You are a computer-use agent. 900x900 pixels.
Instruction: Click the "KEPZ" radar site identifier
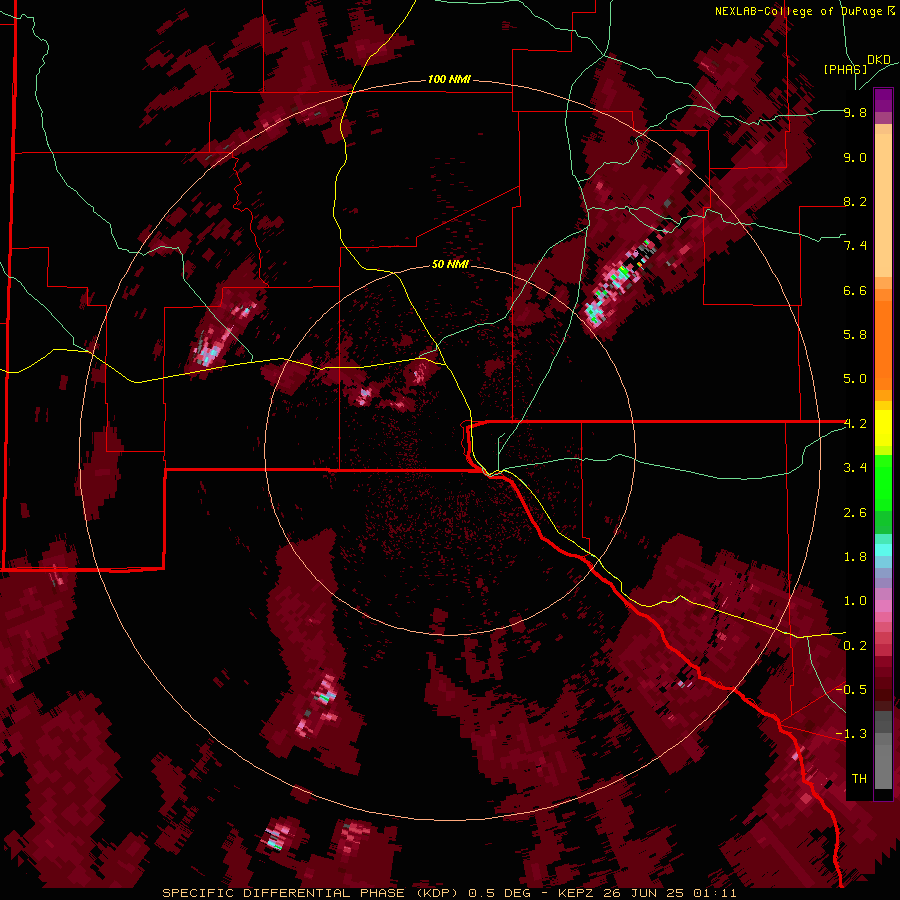(576, 893)
